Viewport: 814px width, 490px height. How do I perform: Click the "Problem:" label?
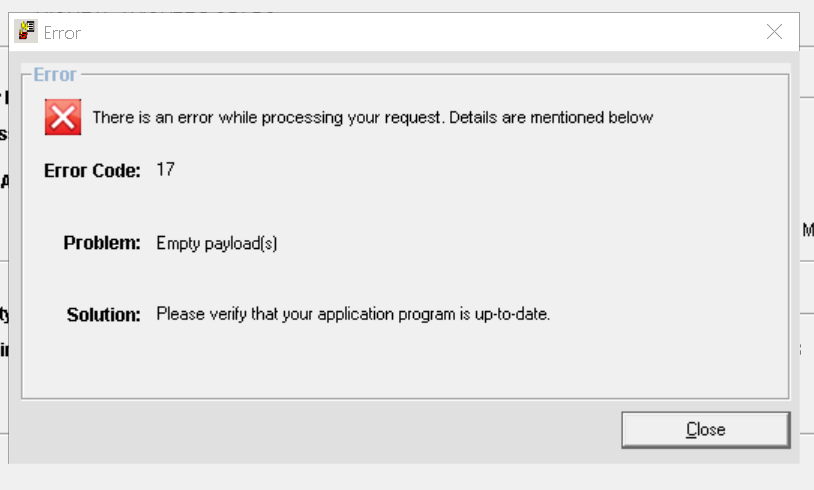(x=102, y=243)
